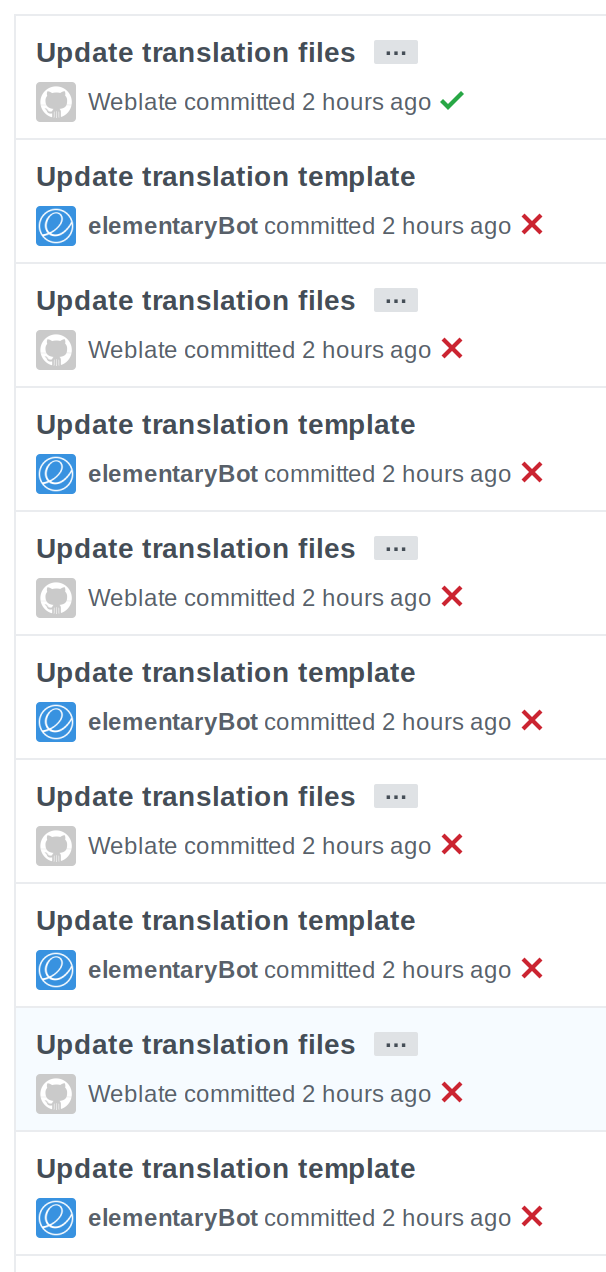The width and height of the screenshot is (606, 1272).
Task: Click elementaryBot committer name on second commit
Action: click(x=173, y=226)
